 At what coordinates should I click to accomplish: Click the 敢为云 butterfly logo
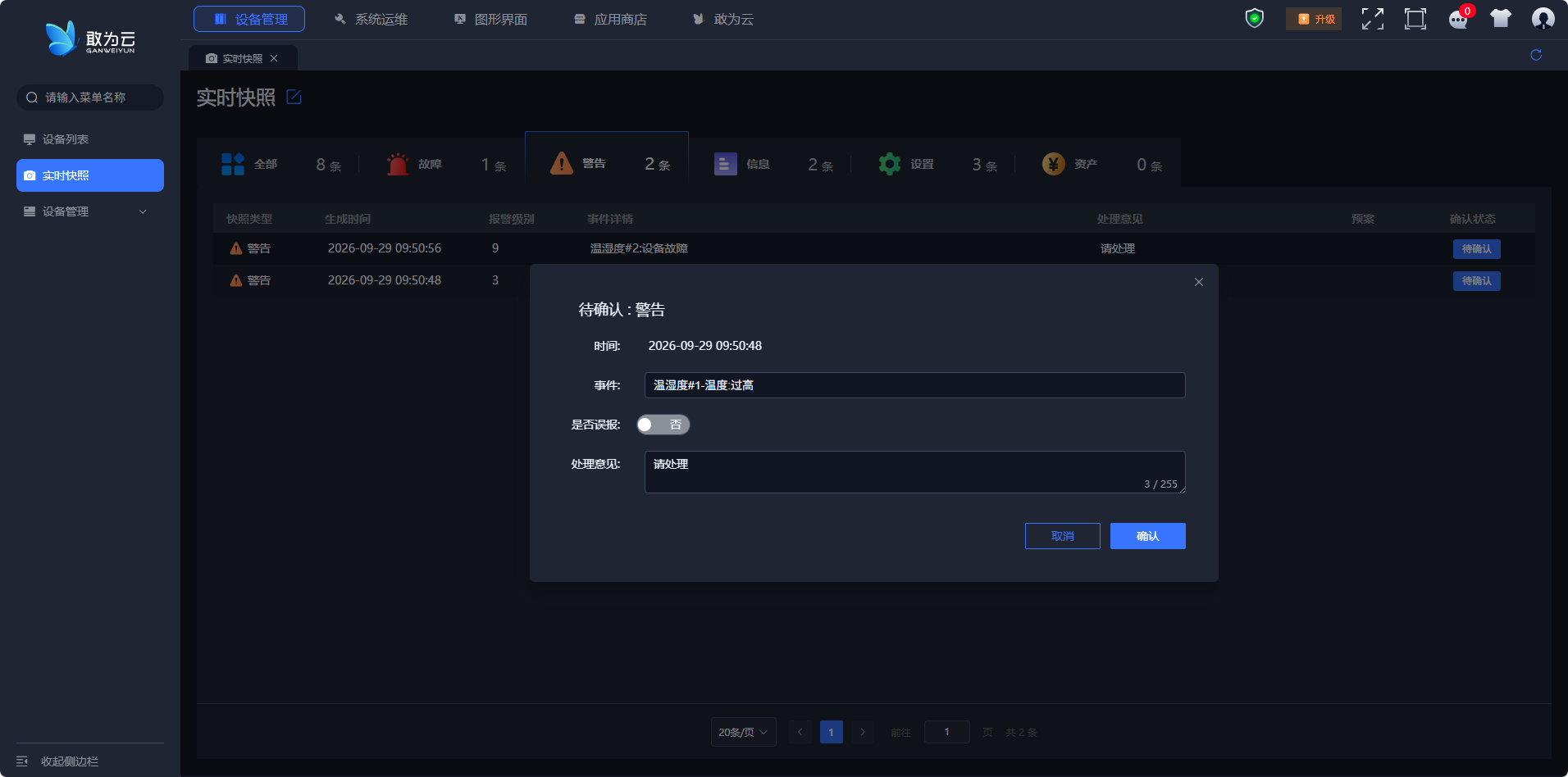pos(90,39)
